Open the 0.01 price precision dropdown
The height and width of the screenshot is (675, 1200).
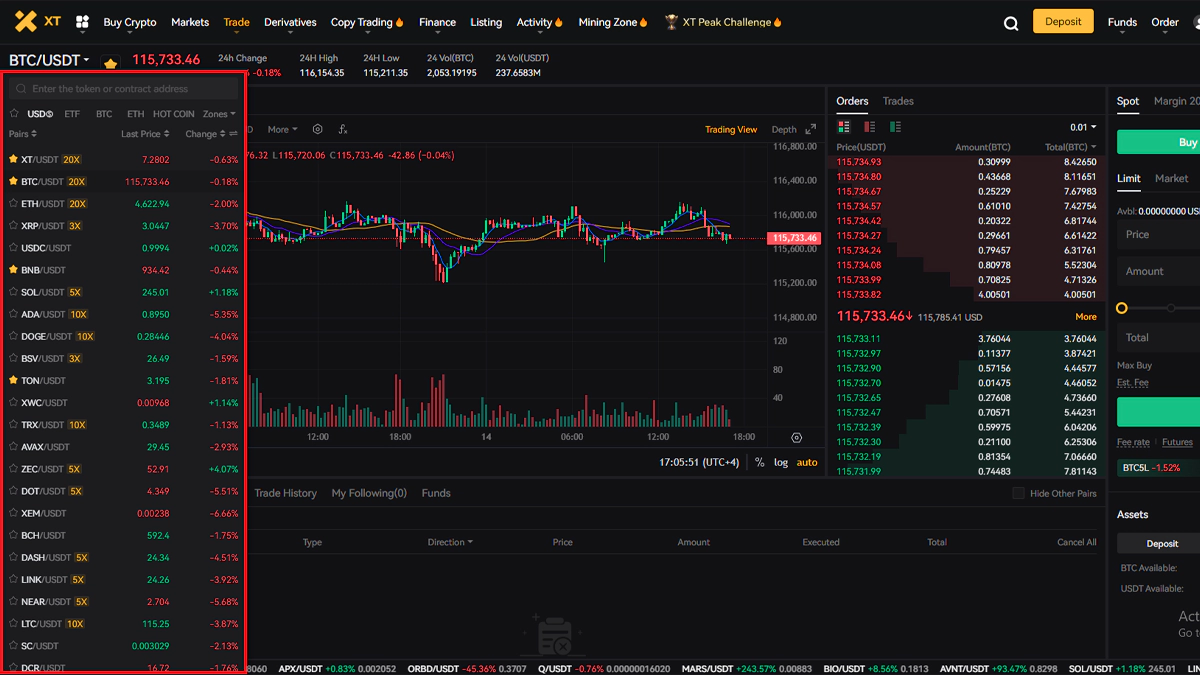pyautogui.click(x=1083, y=127)
